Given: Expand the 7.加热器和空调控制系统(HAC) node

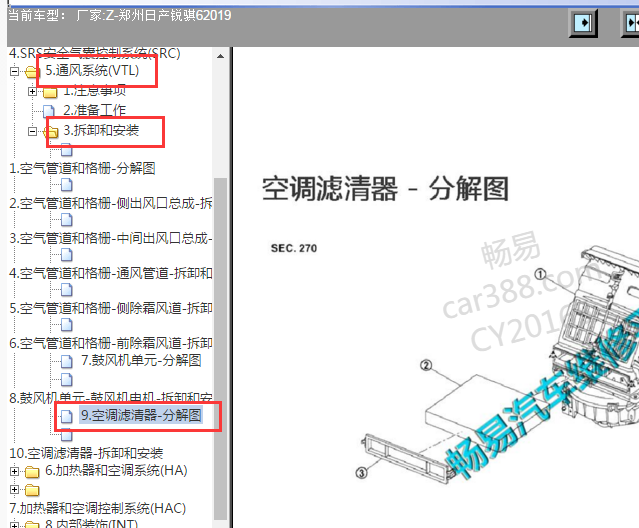Looking at the screenshot, I should pos(14,489).
